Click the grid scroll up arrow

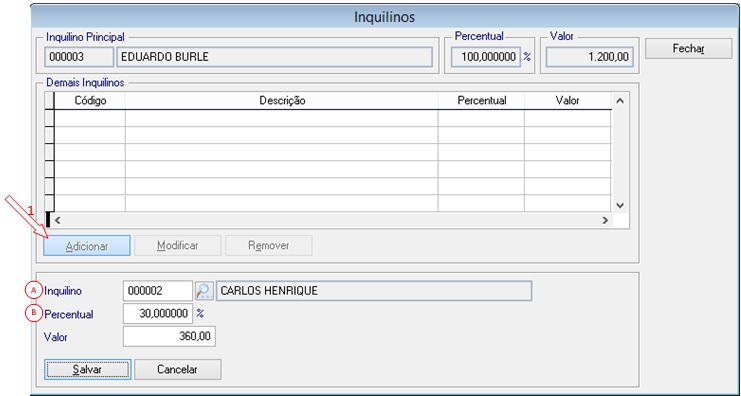point(620,101)
